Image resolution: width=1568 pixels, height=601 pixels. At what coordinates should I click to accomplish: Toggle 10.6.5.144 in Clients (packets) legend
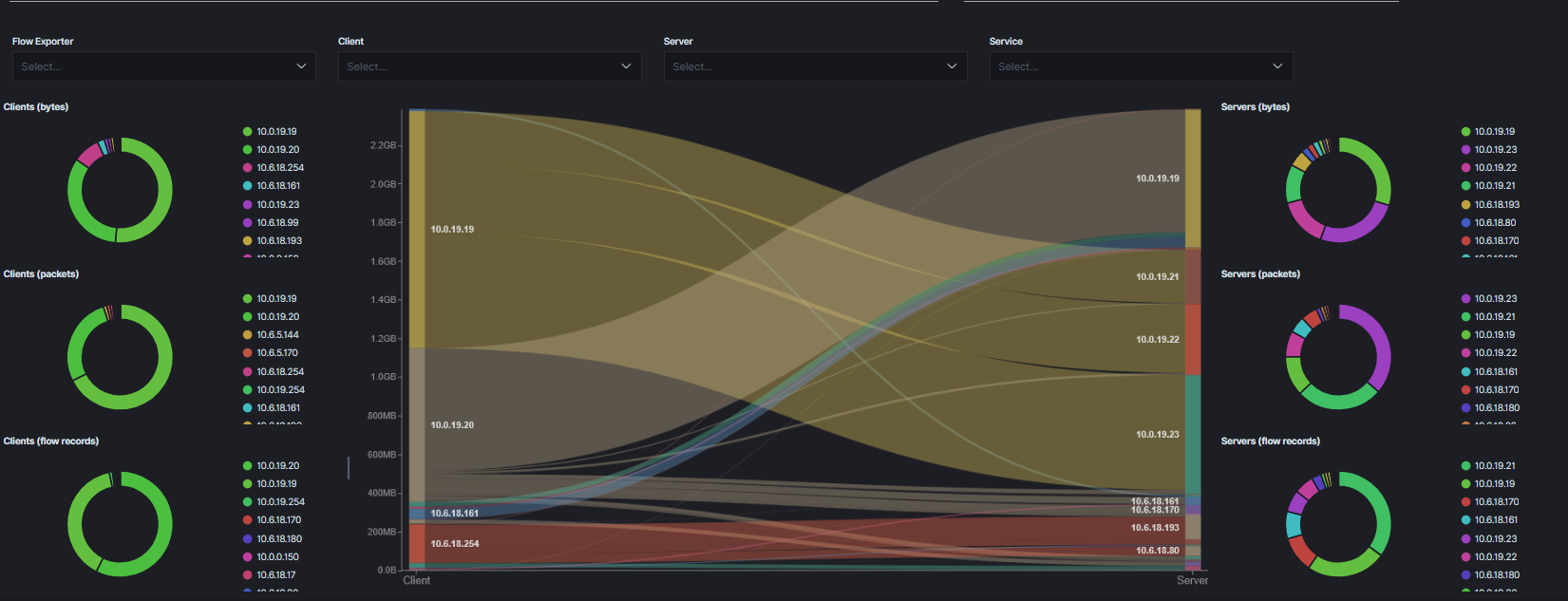click(277, 335)
